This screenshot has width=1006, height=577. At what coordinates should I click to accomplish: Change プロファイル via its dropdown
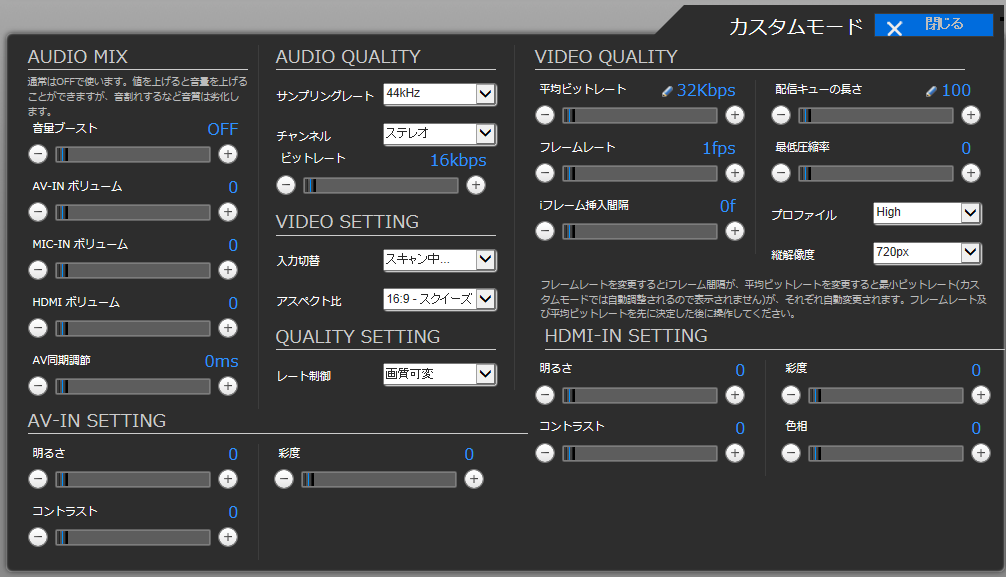pos(926,213)
